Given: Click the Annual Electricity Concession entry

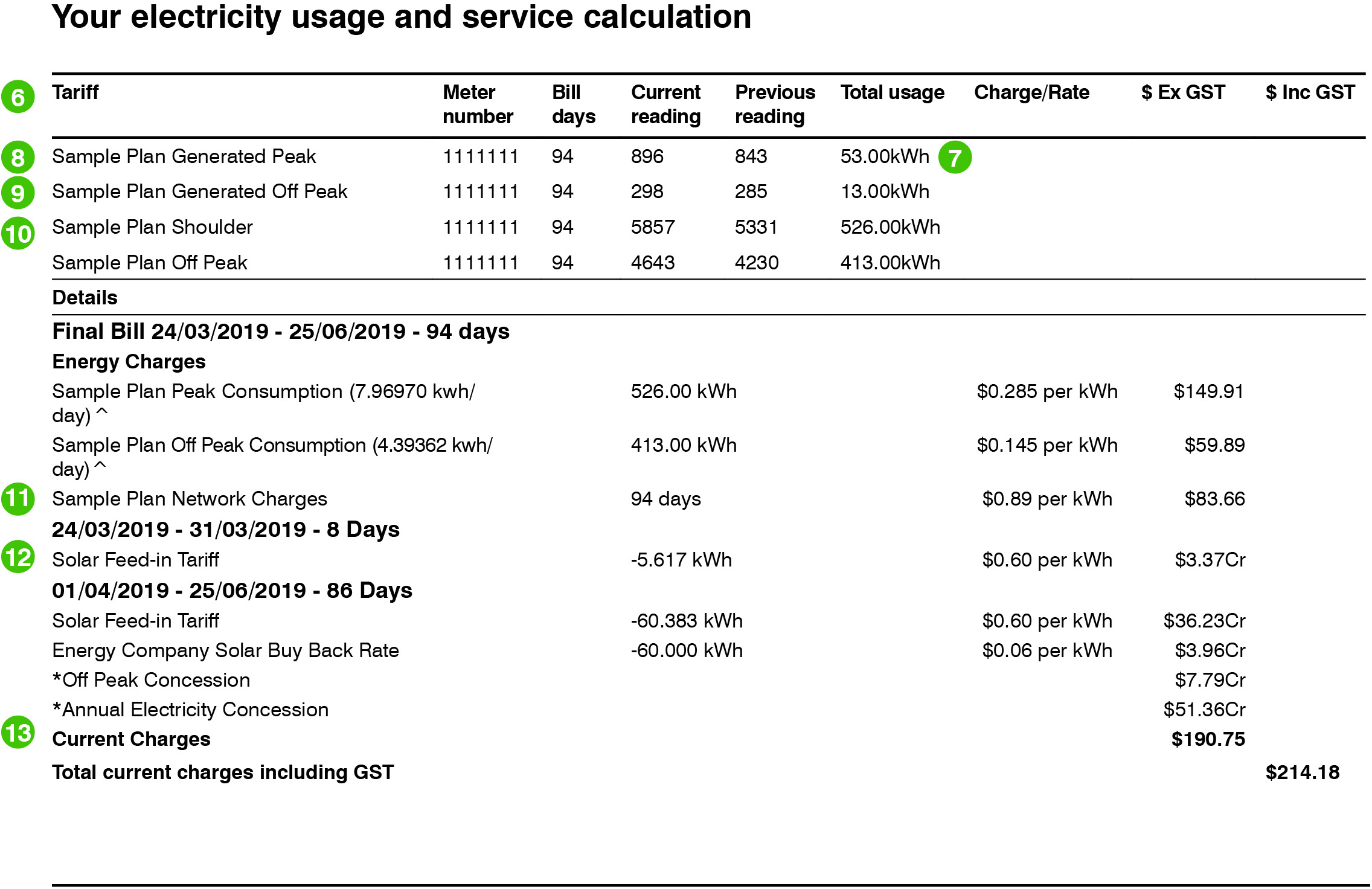Looking at the screenshot, I should (x=190, y=710).
